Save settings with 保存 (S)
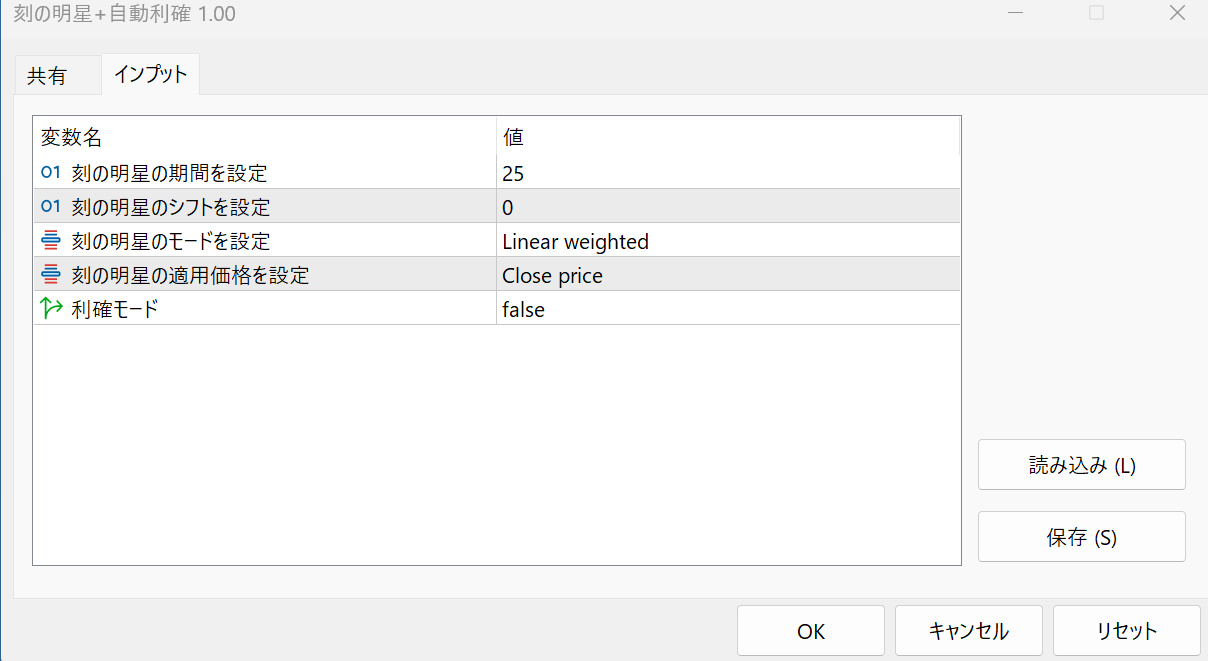This screenshot has width=1208, height=661. tap(1081, 537)
